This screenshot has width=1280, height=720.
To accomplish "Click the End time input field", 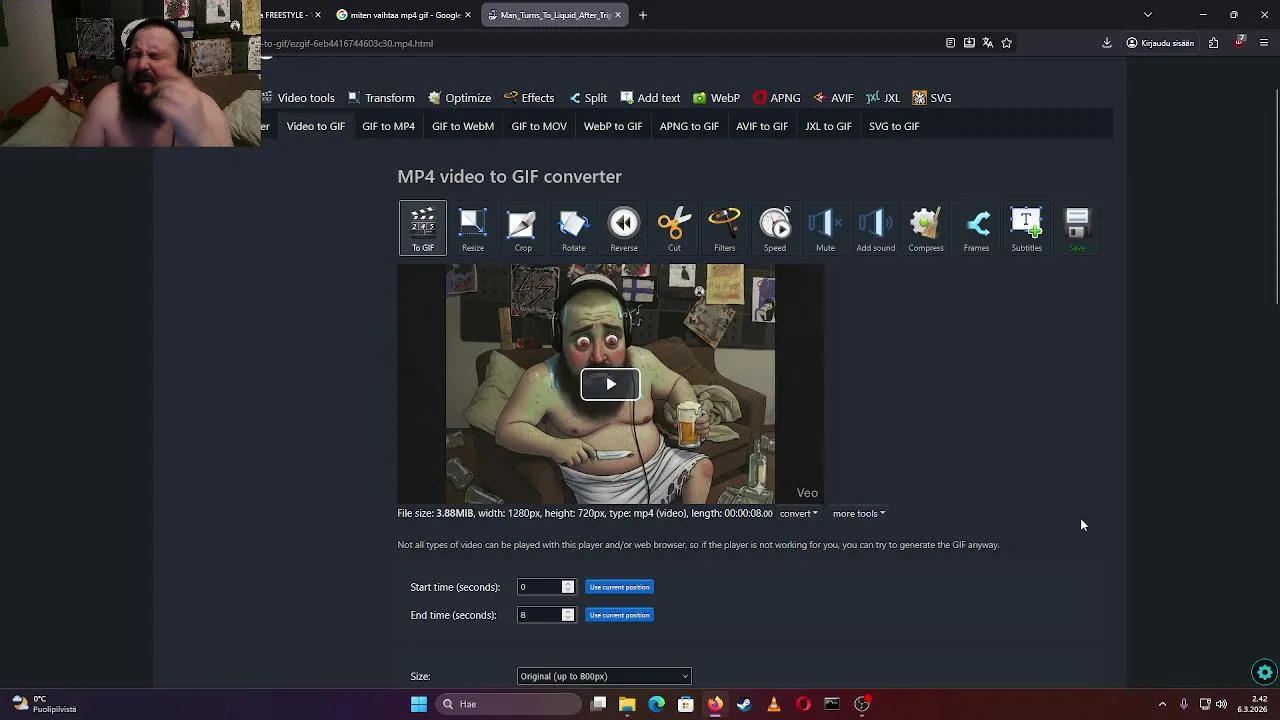I will pyautogui.click(x=539, y=615).
